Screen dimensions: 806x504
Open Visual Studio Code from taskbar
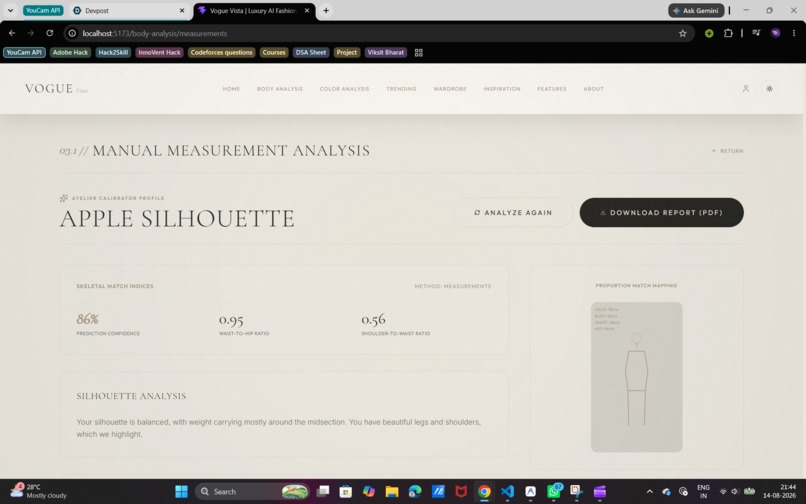(507, 491)
